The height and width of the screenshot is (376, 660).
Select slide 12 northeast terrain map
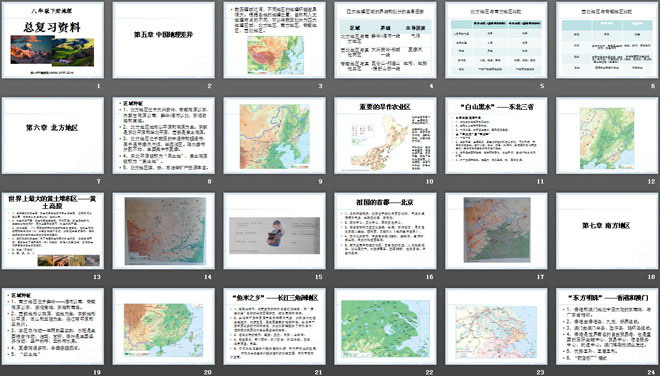click(607, 136)
